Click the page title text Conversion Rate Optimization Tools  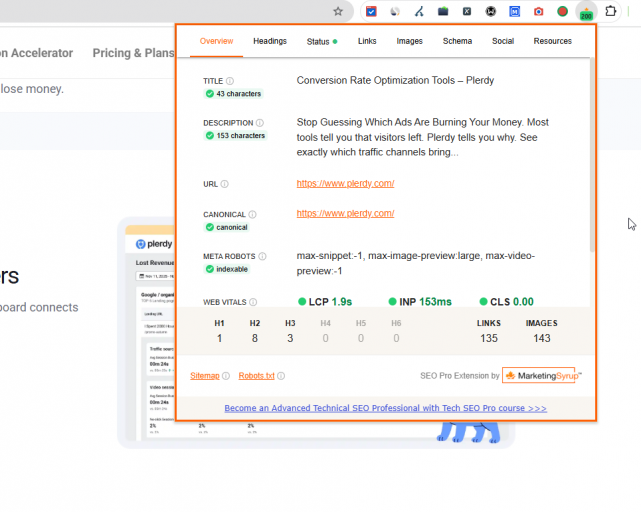(376, 80)
